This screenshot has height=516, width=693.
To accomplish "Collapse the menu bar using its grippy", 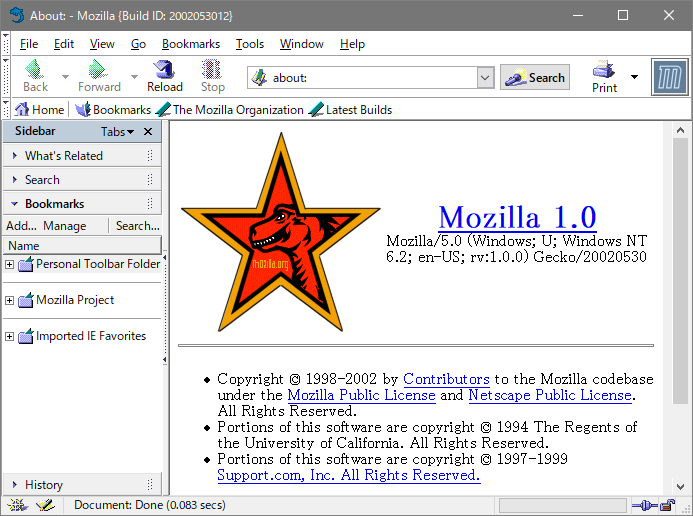I will pos(6,43).
